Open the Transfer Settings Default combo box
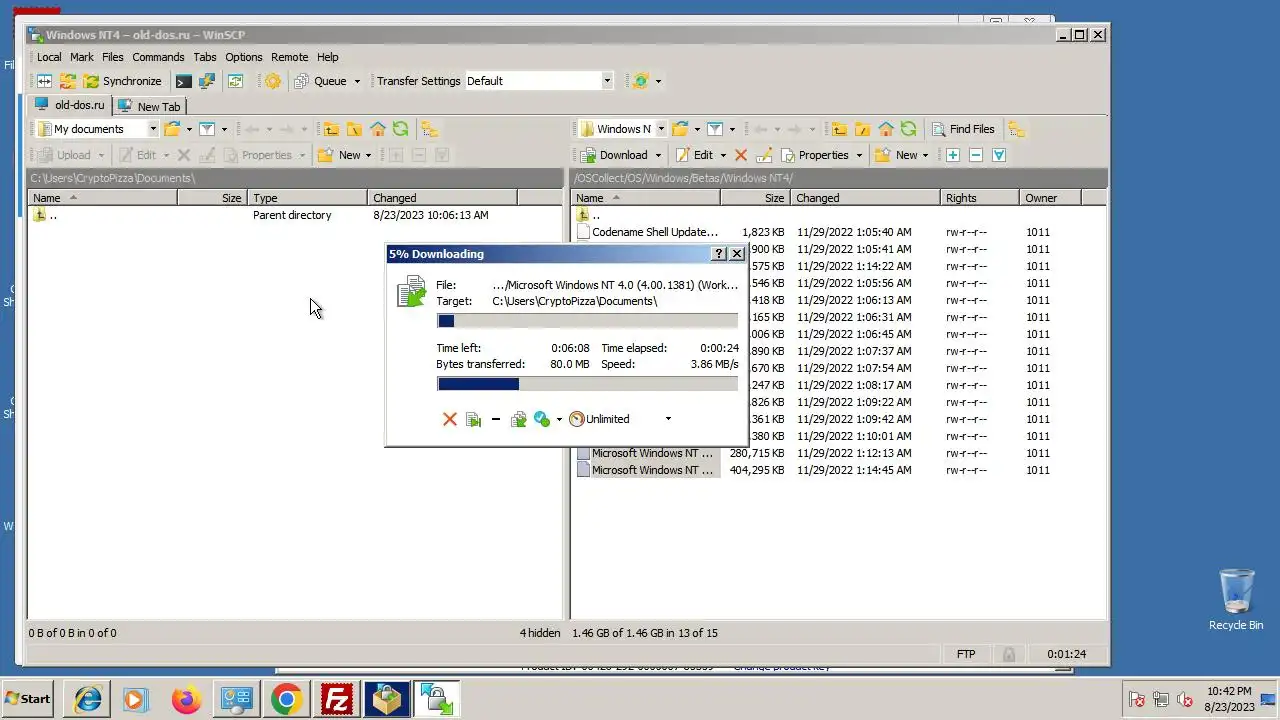The width and height of the screenshot is (1280, 720). click(x=539, y=81)
